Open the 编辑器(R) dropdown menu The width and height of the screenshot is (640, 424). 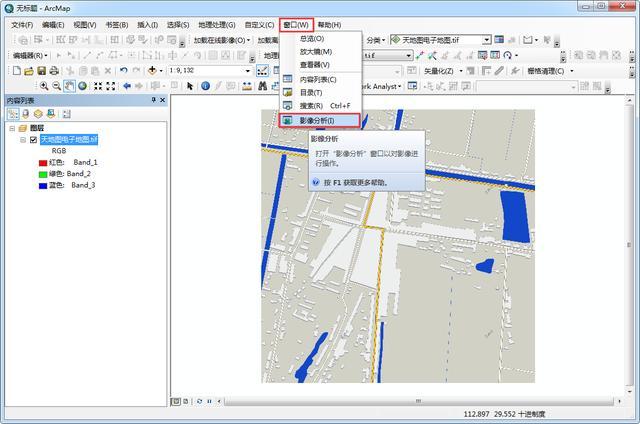tap(29, 55)
